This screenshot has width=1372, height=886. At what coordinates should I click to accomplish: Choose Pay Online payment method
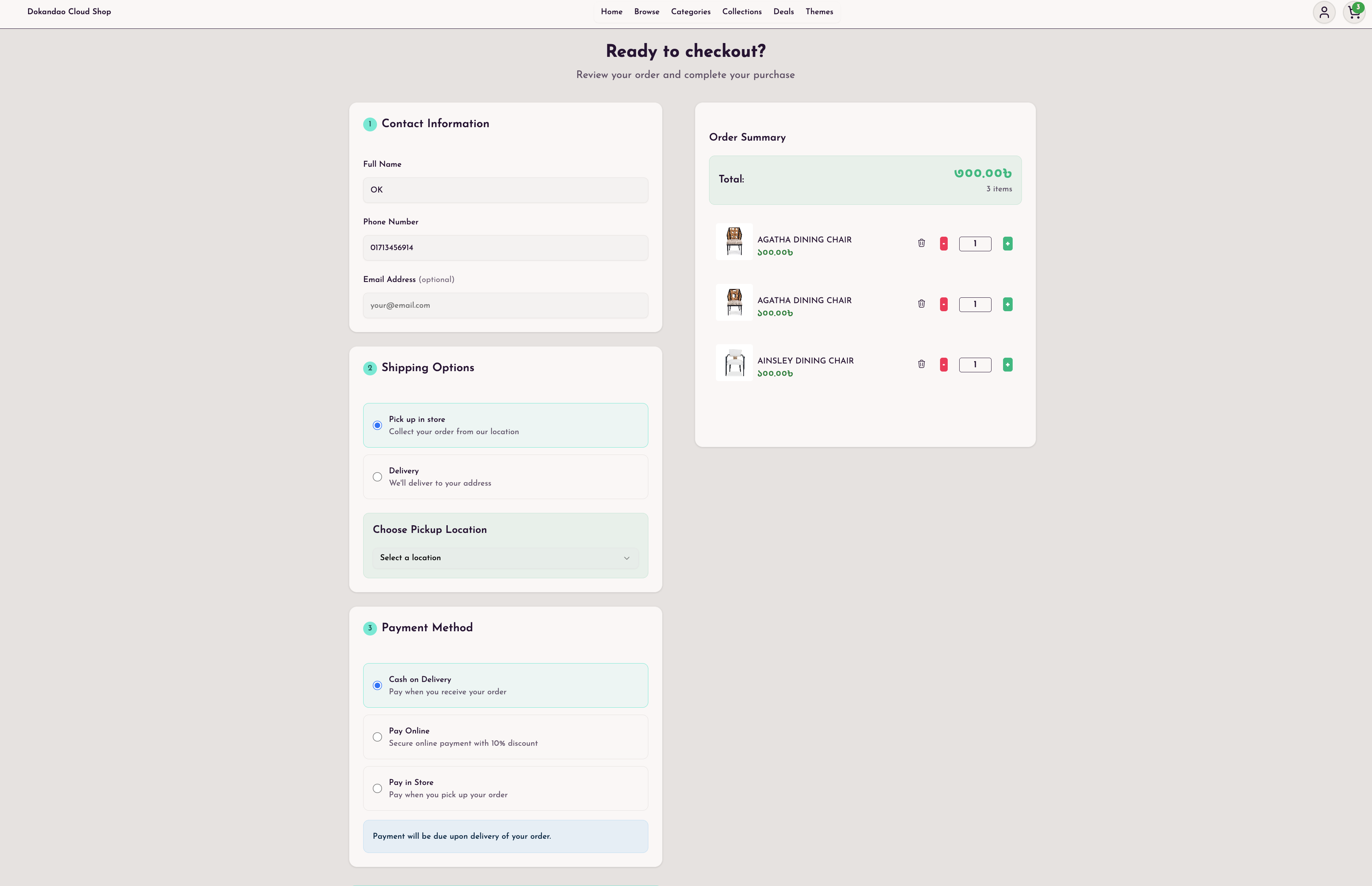(x=377, y=737)
